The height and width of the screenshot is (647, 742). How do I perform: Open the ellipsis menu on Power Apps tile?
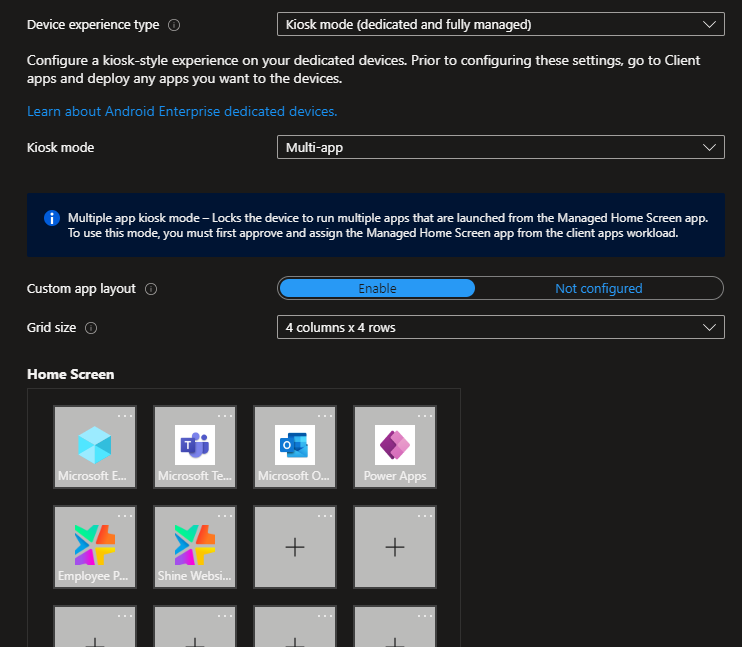425,415
